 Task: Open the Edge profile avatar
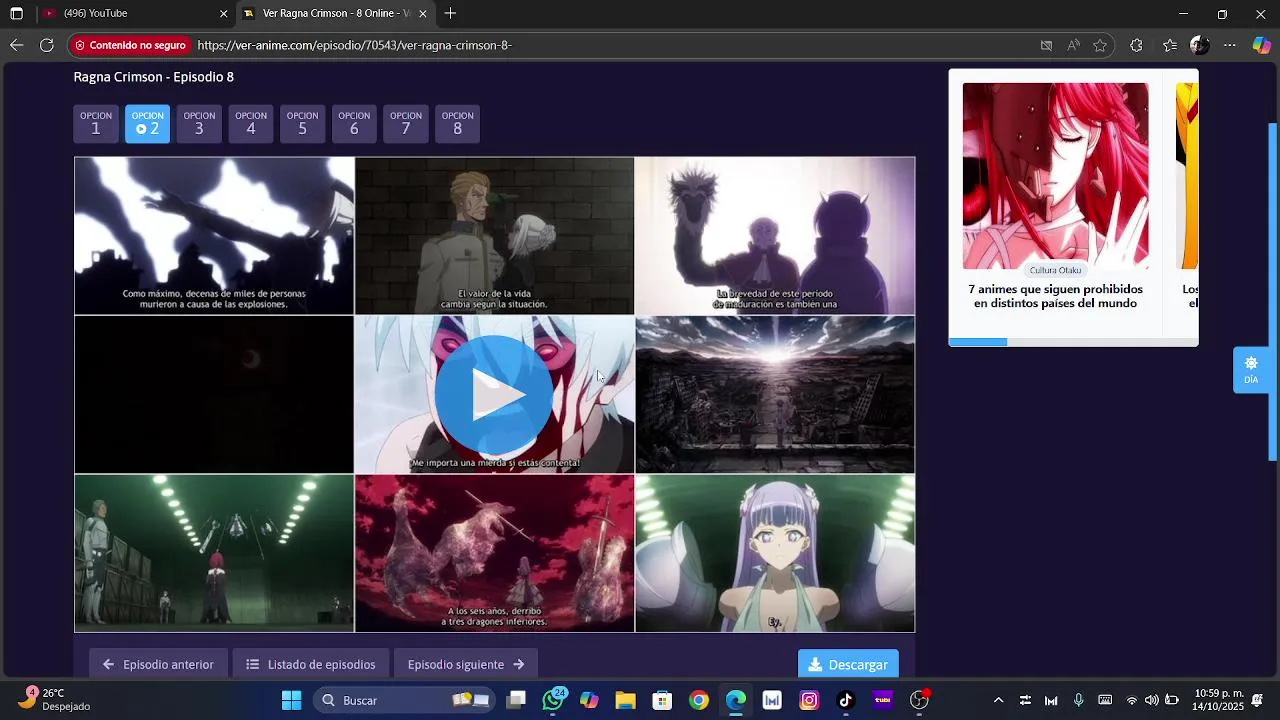1200,45
